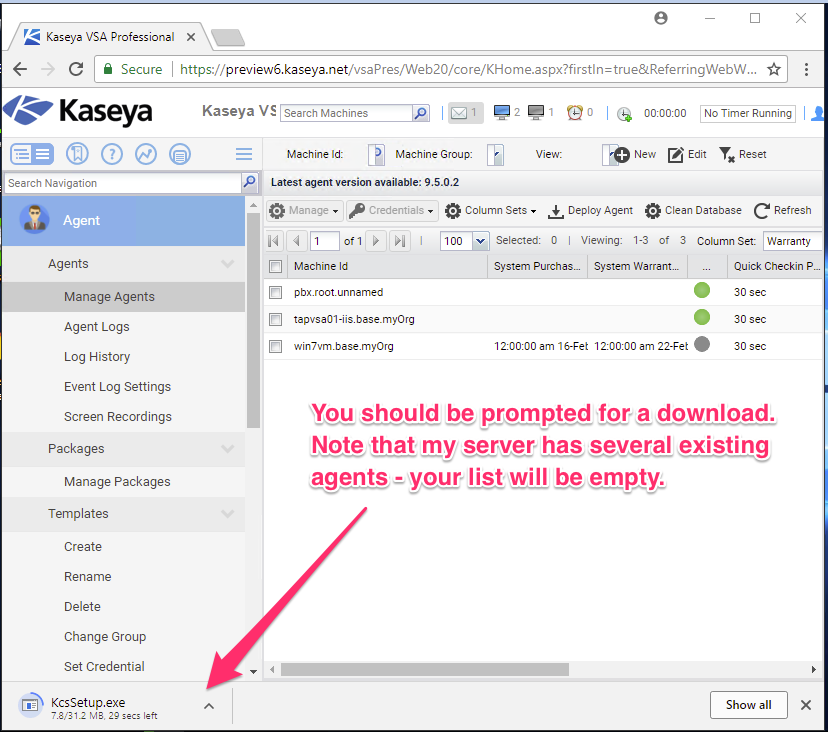Click the online machines blue monitor icon
Image resolution: width=828 pixels, height=732 pixels.
[x=502, y=112]
